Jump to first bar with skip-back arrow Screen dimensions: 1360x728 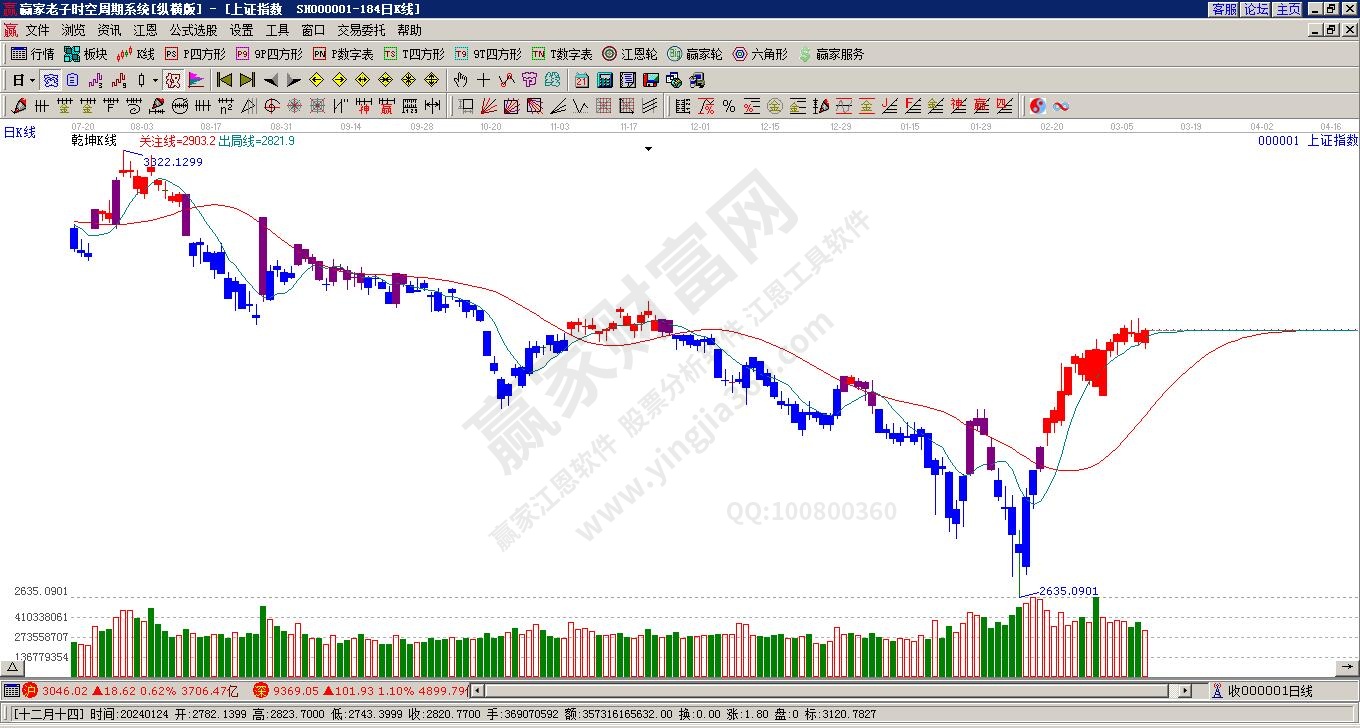225,80
